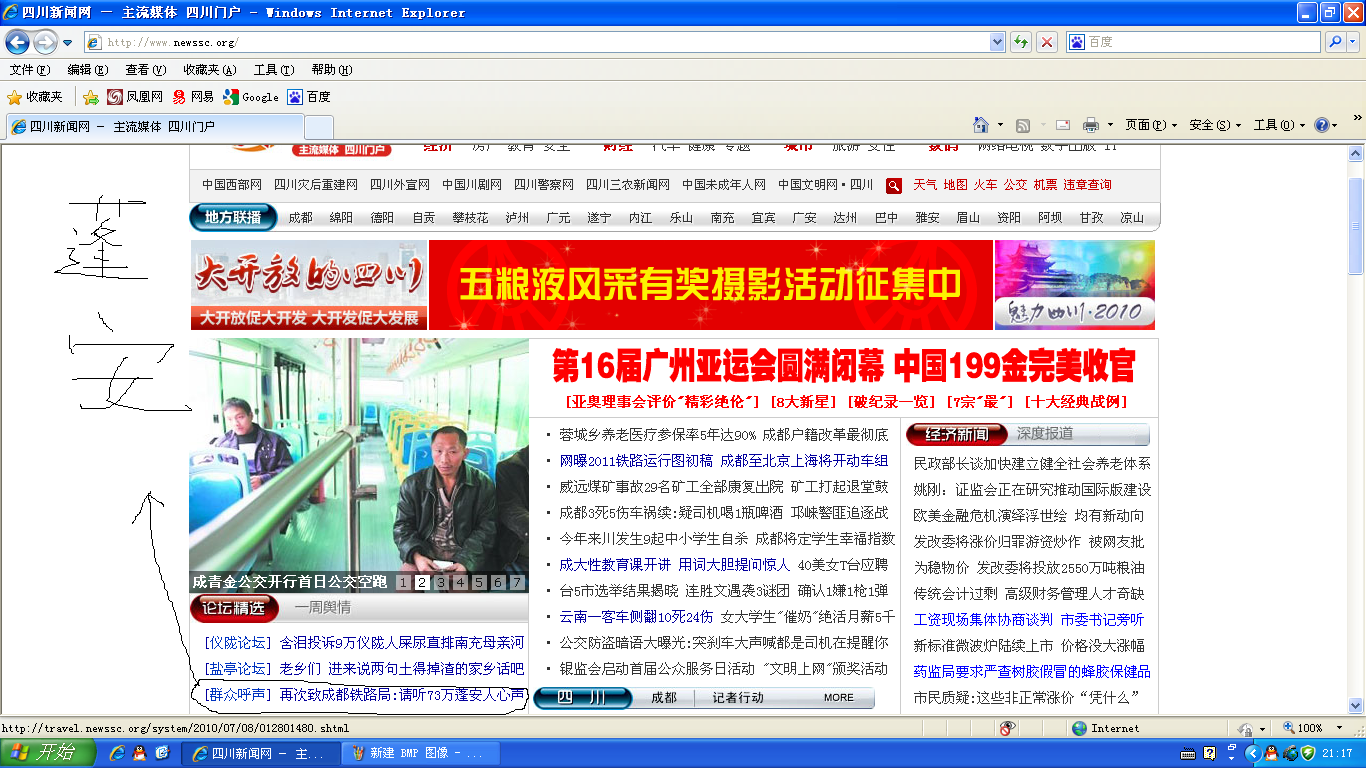Open the Google favorites link
The height and width of the screenshot is (768, 1366).
(251, 97)
